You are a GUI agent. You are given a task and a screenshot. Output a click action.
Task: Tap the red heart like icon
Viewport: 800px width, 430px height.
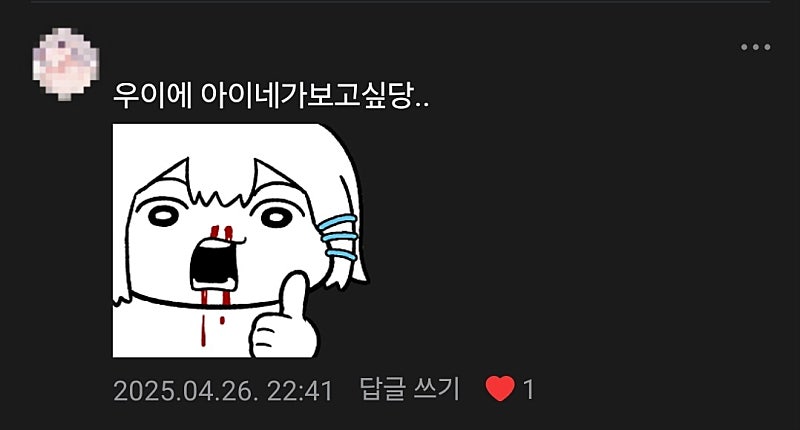(x=500, y=389)
